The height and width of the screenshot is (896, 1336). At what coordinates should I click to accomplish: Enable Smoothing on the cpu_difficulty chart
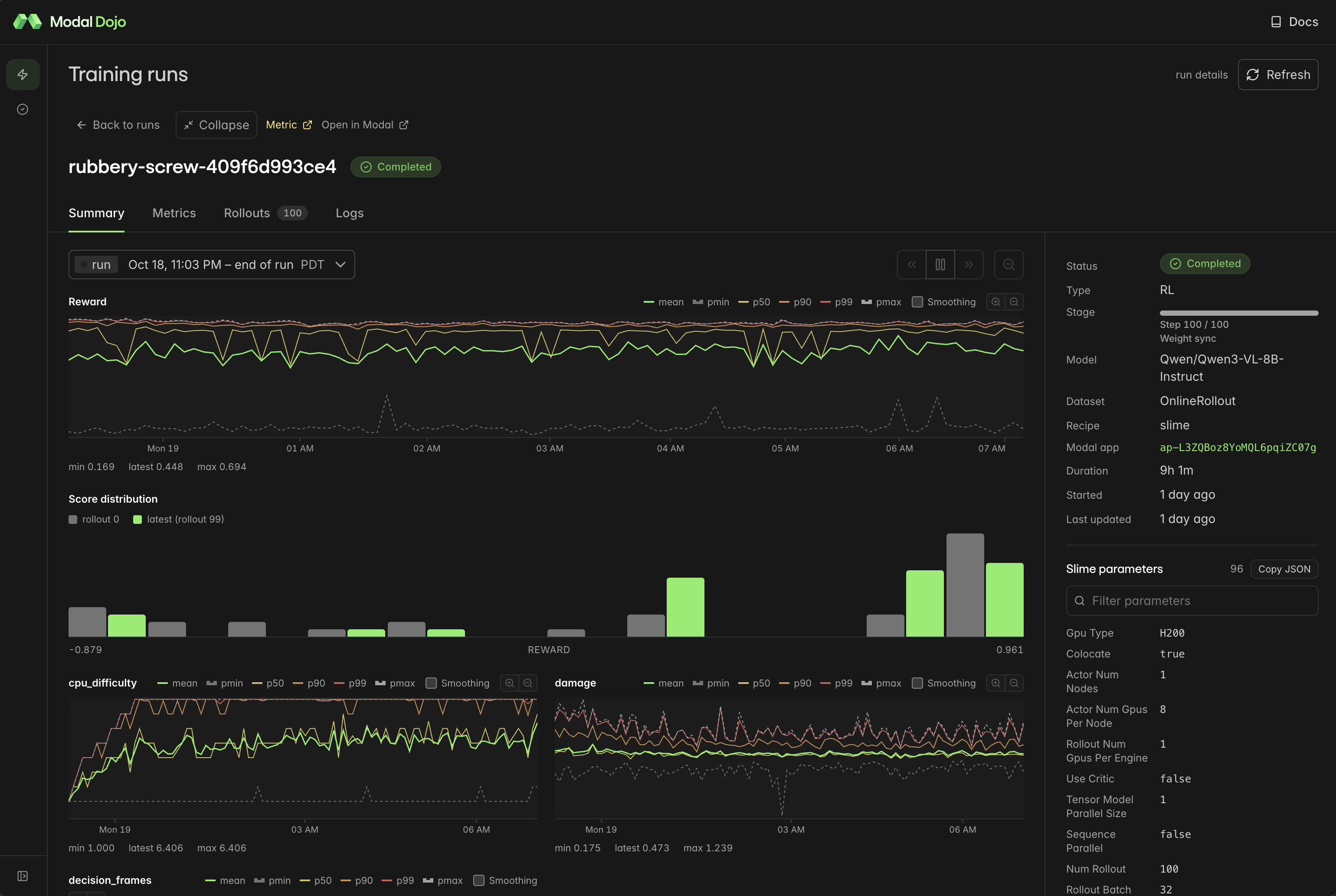[x=432, y=683]
